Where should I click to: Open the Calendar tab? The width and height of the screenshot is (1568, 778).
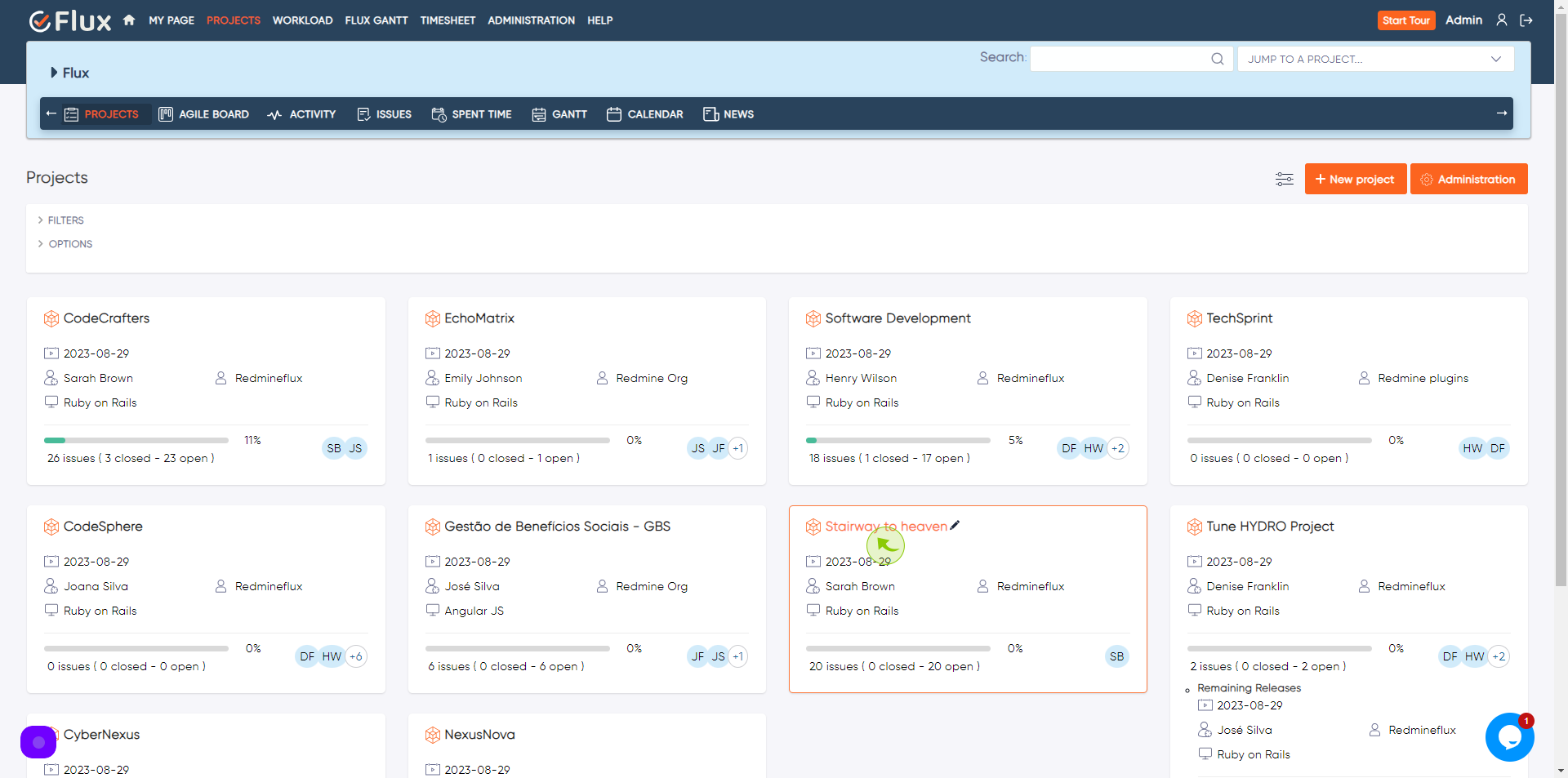(x=645, y=114)
